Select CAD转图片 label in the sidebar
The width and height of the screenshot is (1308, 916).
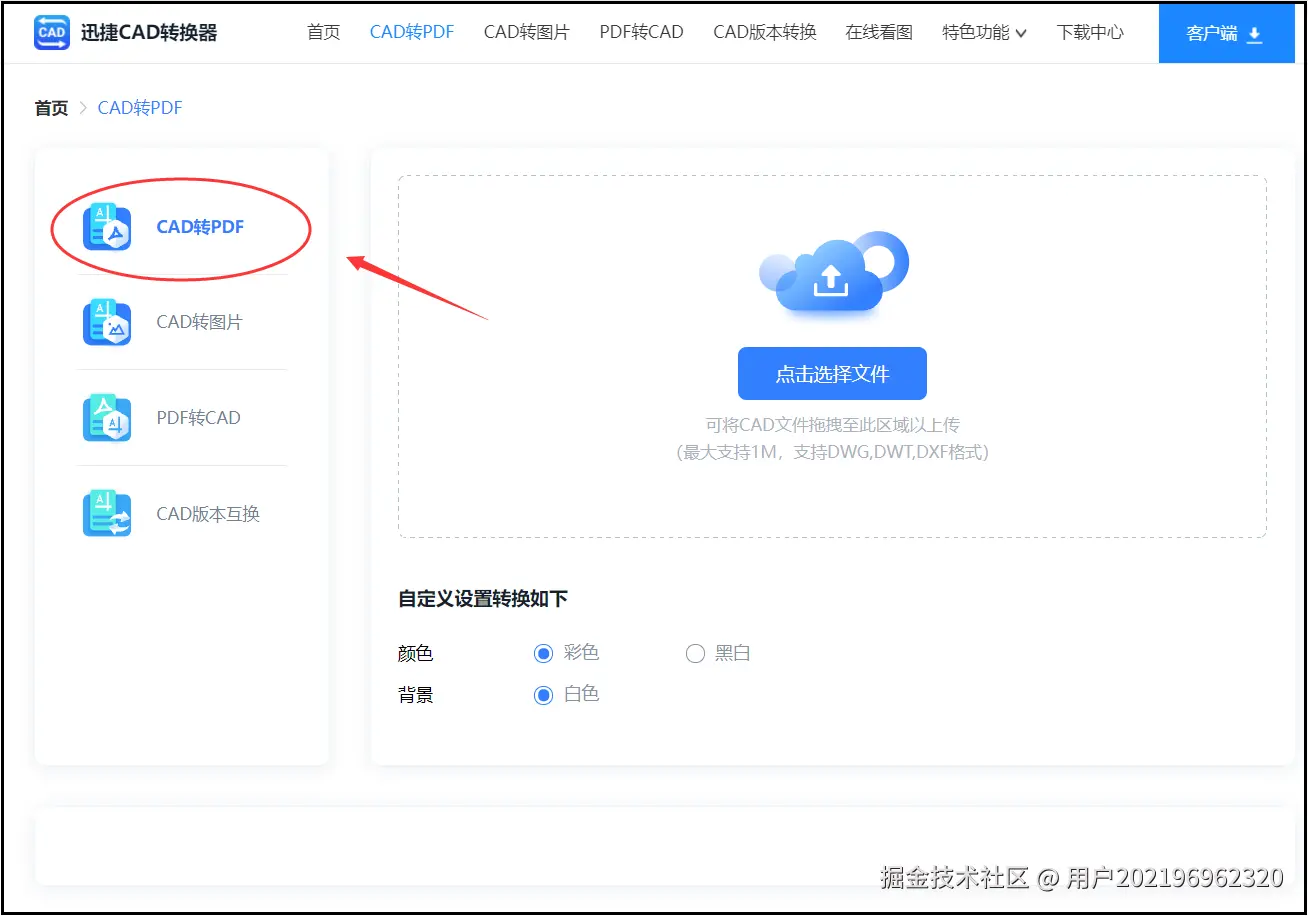pyautogui.click(x=200, y=322)
